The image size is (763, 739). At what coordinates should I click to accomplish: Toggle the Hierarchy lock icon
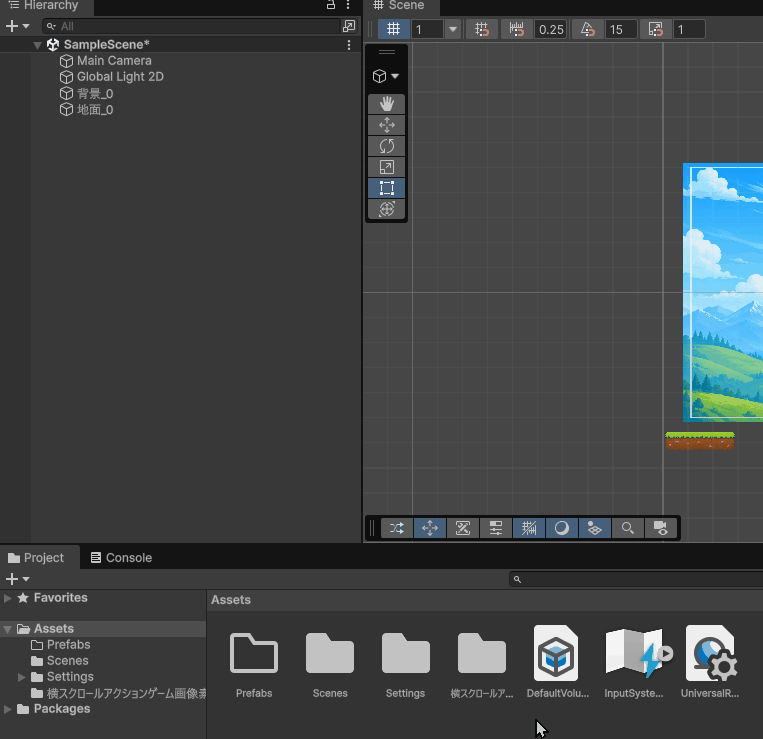pyautogui.click(x=331, y=5)
